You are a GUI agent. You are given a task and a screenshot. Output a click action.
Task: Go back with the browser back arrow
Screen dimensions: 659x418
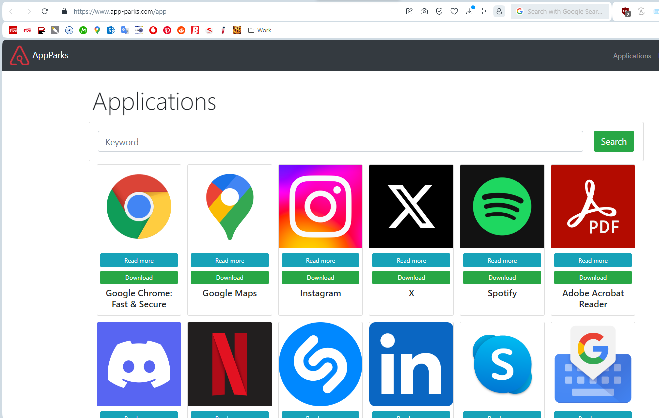click(x=11, y=11)
